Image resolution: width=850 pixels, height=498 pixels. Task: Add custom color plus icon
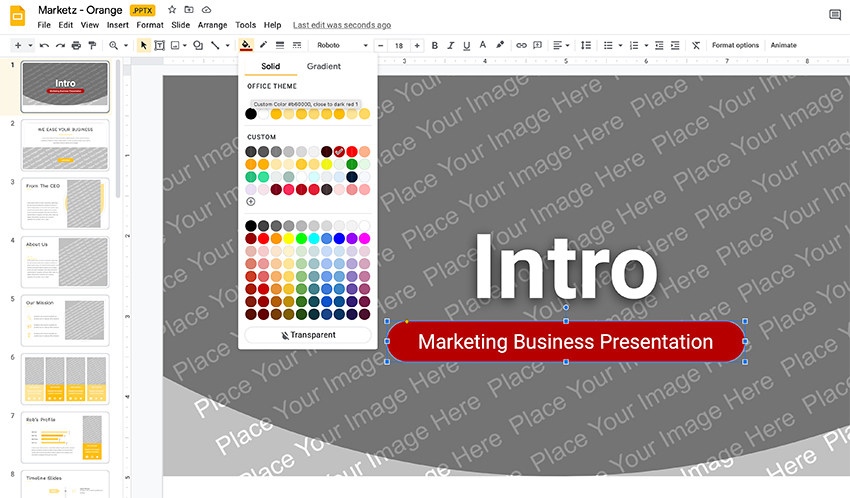coord(250,202)
